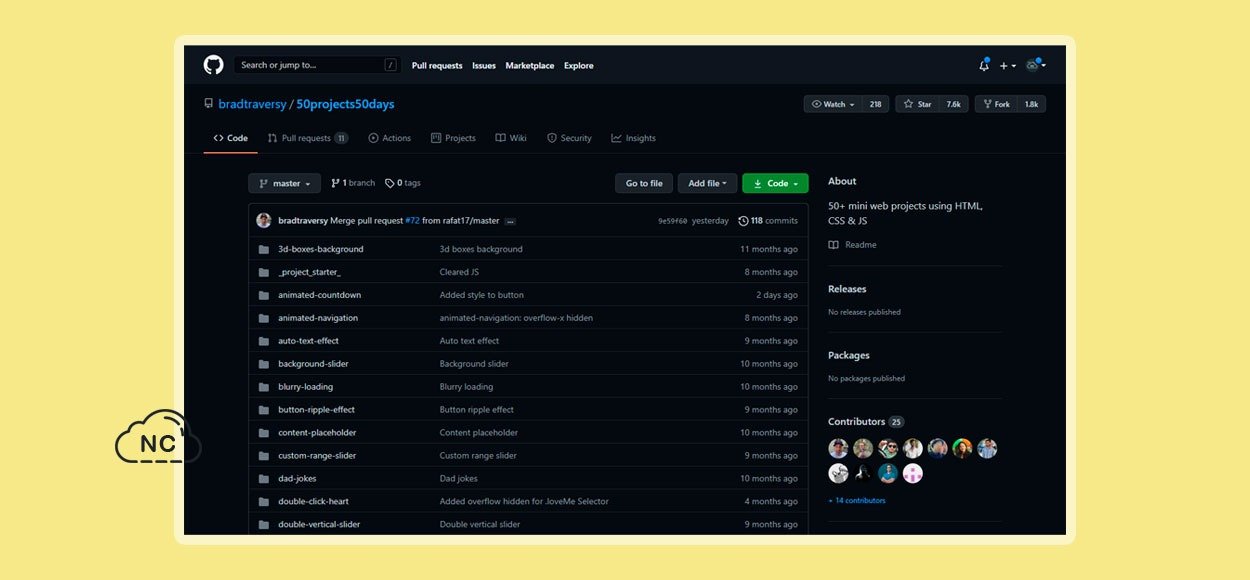The width and height of the screenshot is (1250, 580).
Task: Open the double-vertical-slider folder
Action: pos(319,525)
